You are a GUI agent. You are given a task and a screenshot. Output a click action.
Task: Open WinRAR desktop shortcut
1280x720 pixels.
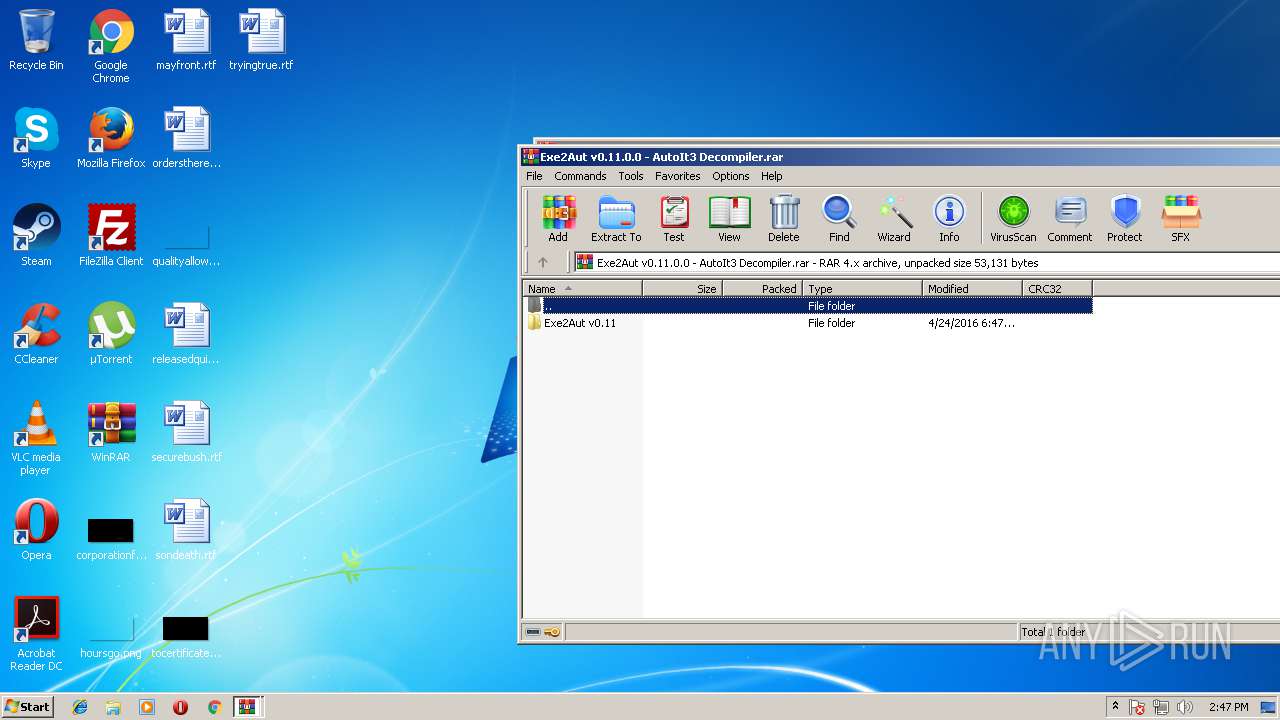(x=111, y=432)
